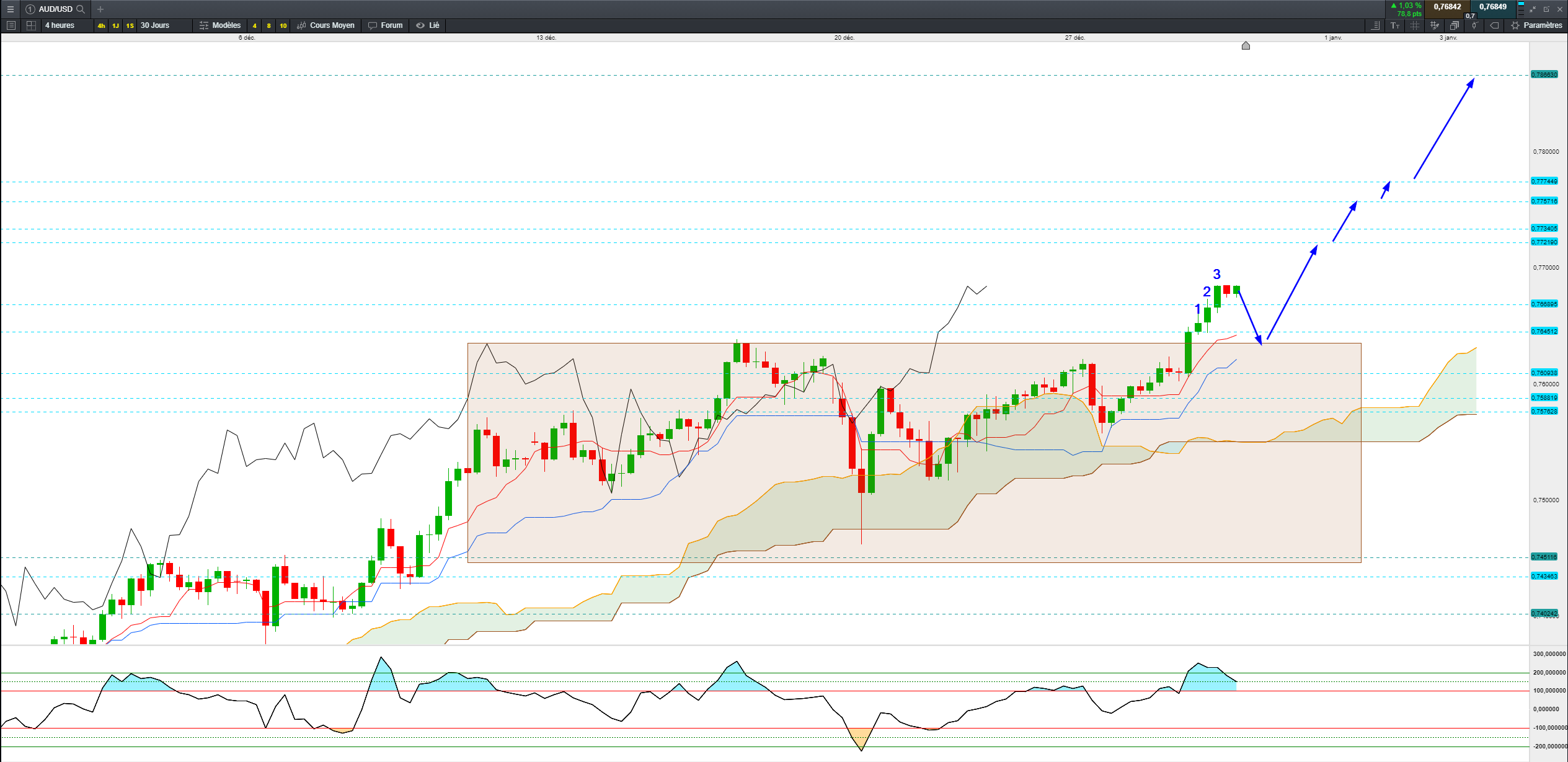Switch to the 1J timeframe shortcut

pyautogui.click(x=116, y=25)
